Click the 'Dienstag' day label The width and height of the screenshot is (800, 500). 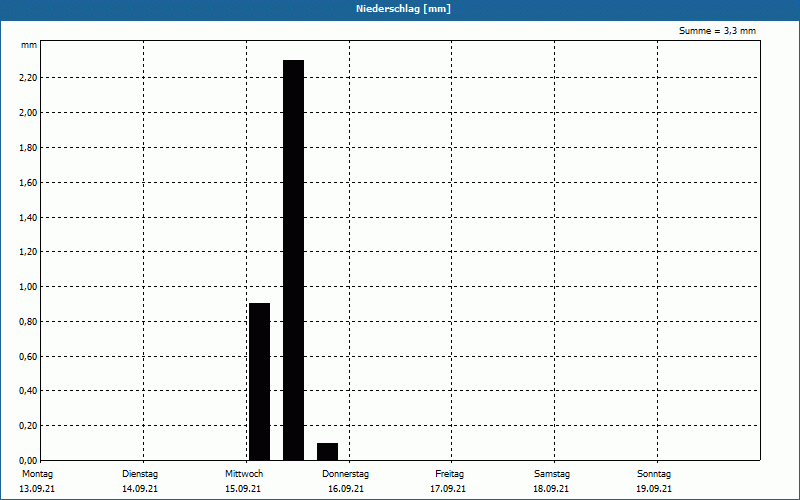point(140,474)
